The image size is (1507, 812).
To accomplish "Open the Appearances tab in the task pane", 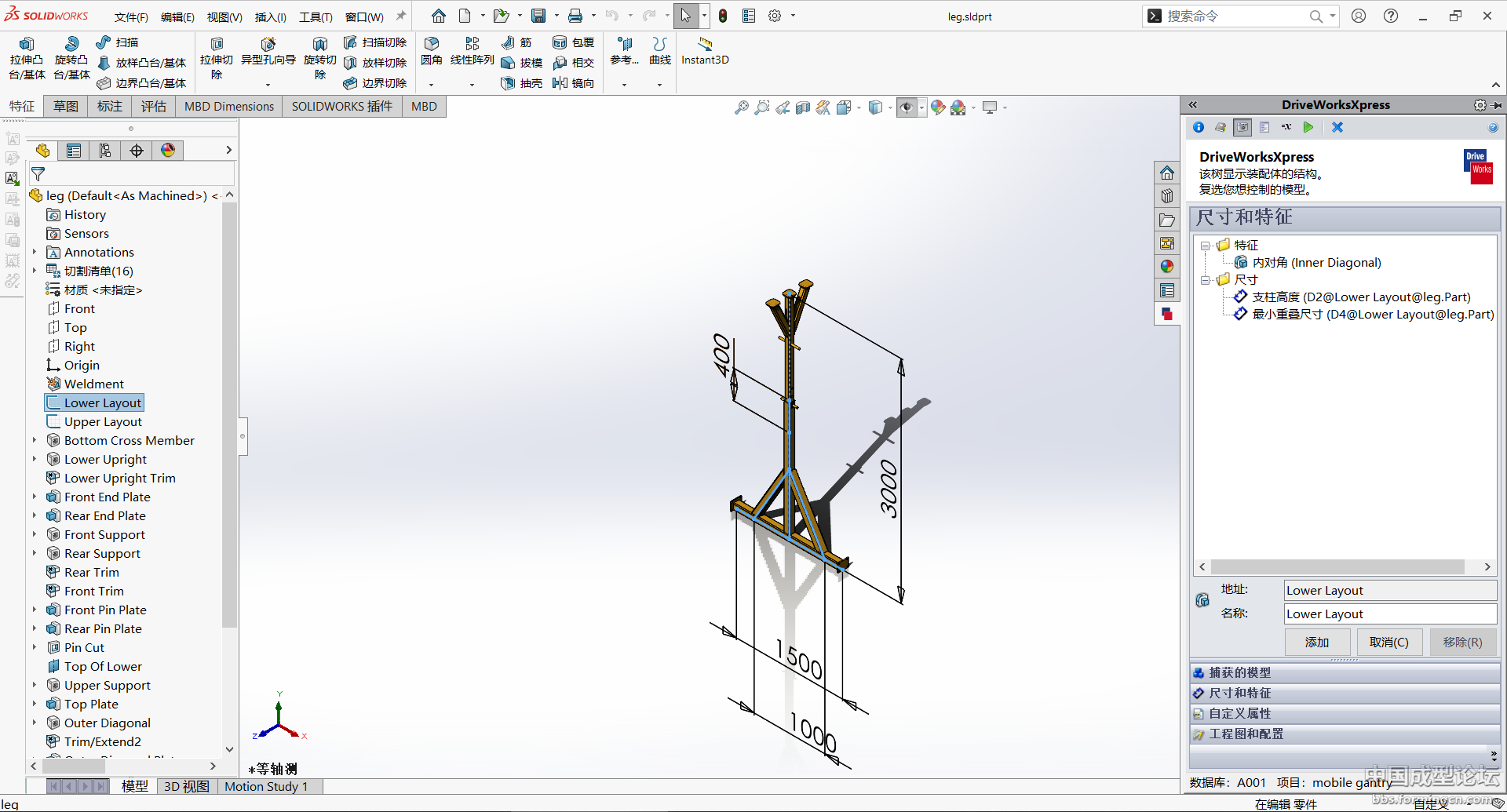I will (1167, 267).
